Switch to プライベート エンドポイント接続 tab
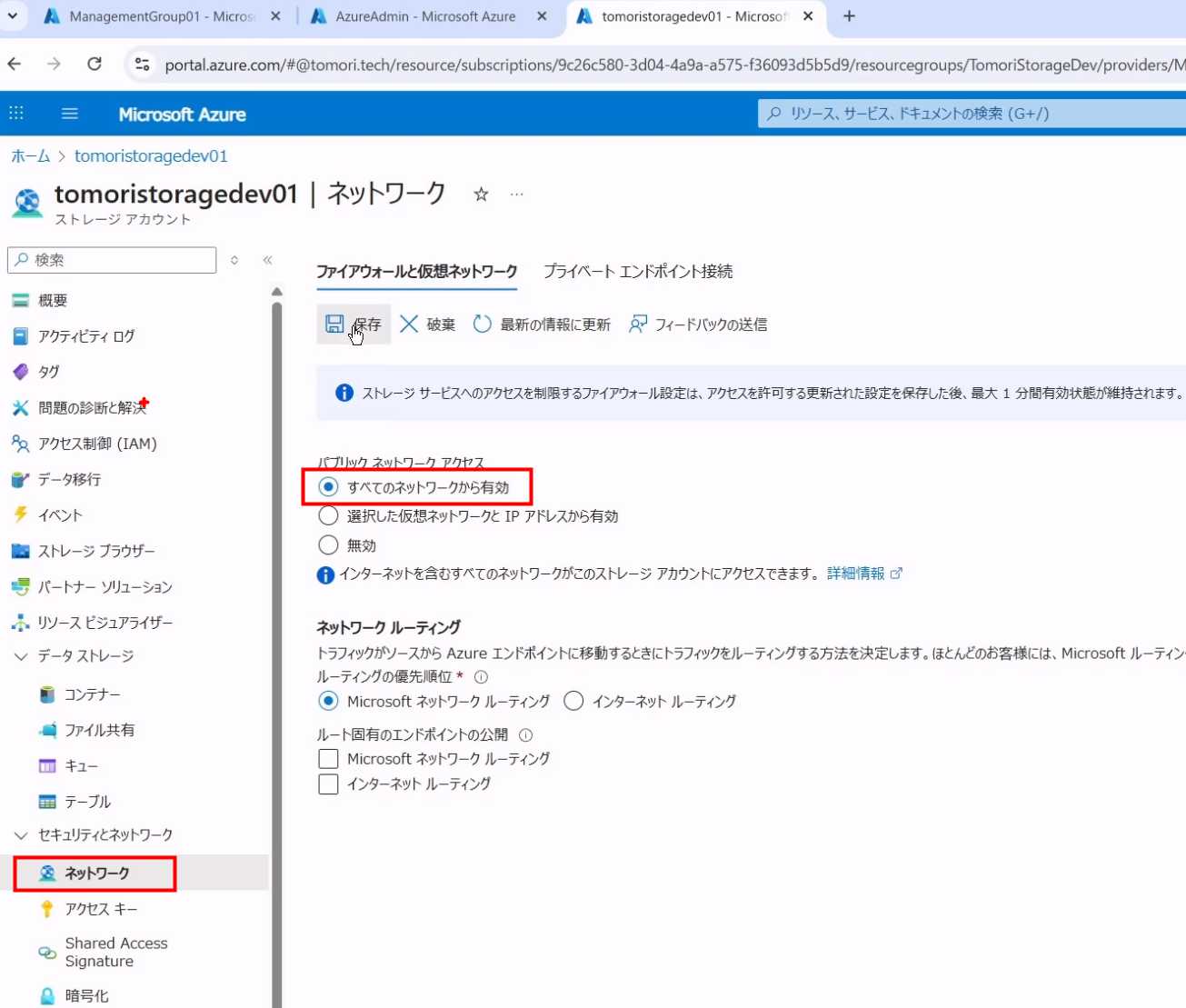 [637, 272]
